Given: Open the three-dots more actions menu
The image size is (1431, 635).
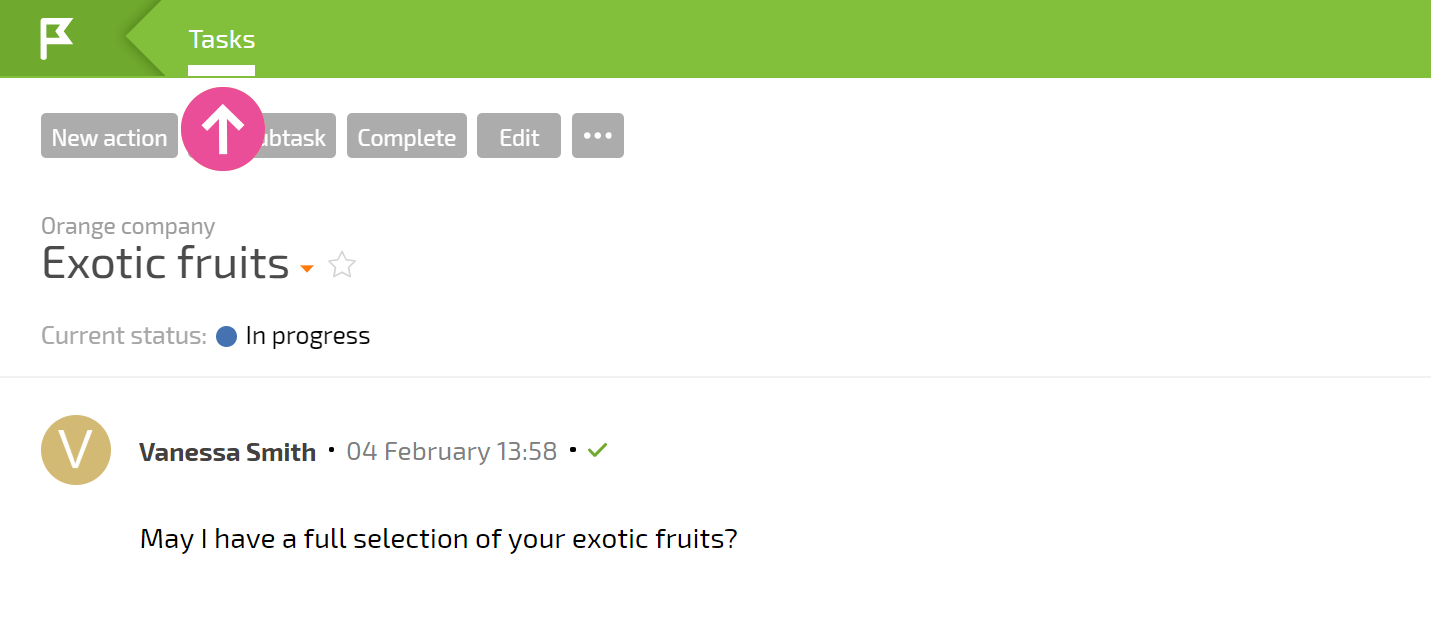Looking at the screenshot, I should [598, 136].
